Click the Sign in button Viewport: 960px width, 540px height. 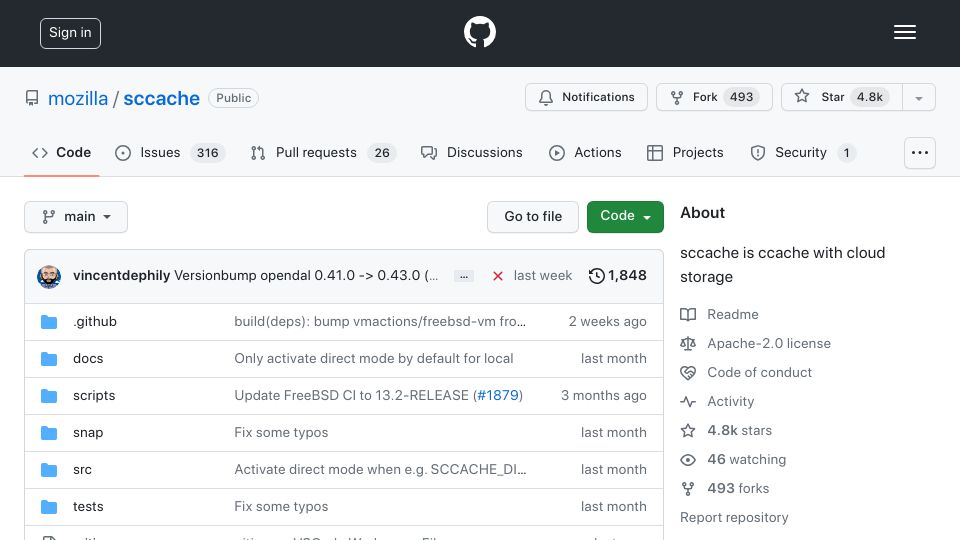tap(70, 33)
